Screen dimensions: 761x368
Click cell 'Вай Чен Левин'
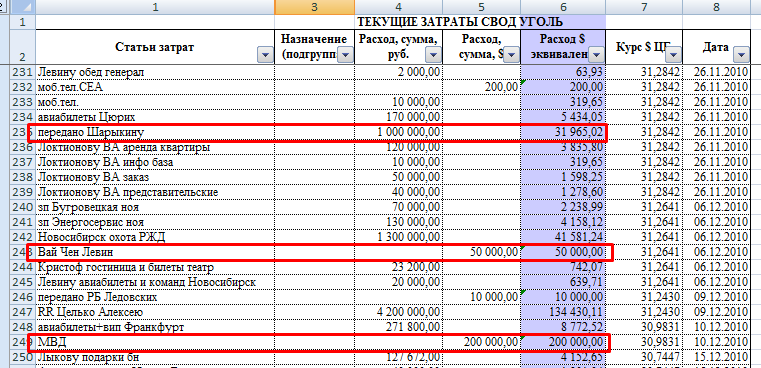pos(155,252)
